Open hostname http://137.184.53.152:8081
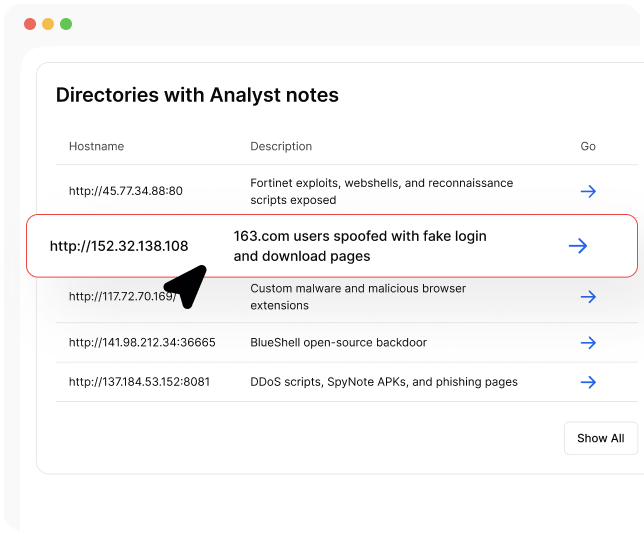The image size is (644, 534). pyautogui.click(x=139, y=382)
